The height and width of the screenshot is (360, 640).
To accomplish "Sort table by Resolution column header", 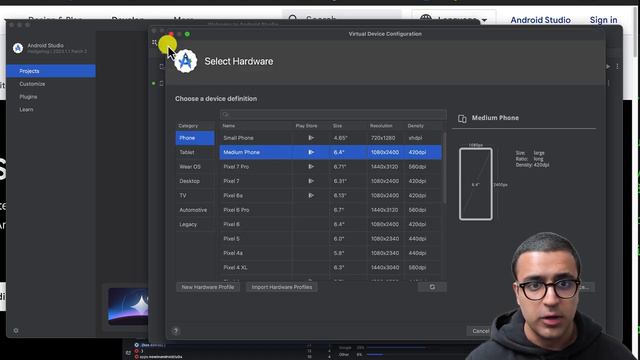I will (381, 126).
